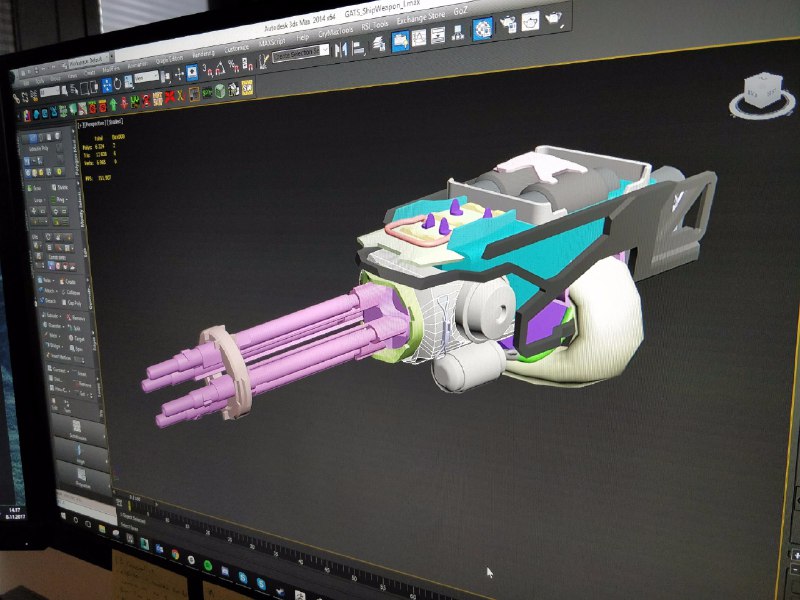
Task: Open the Perspective viewport label menu
Action: [94, 123]
